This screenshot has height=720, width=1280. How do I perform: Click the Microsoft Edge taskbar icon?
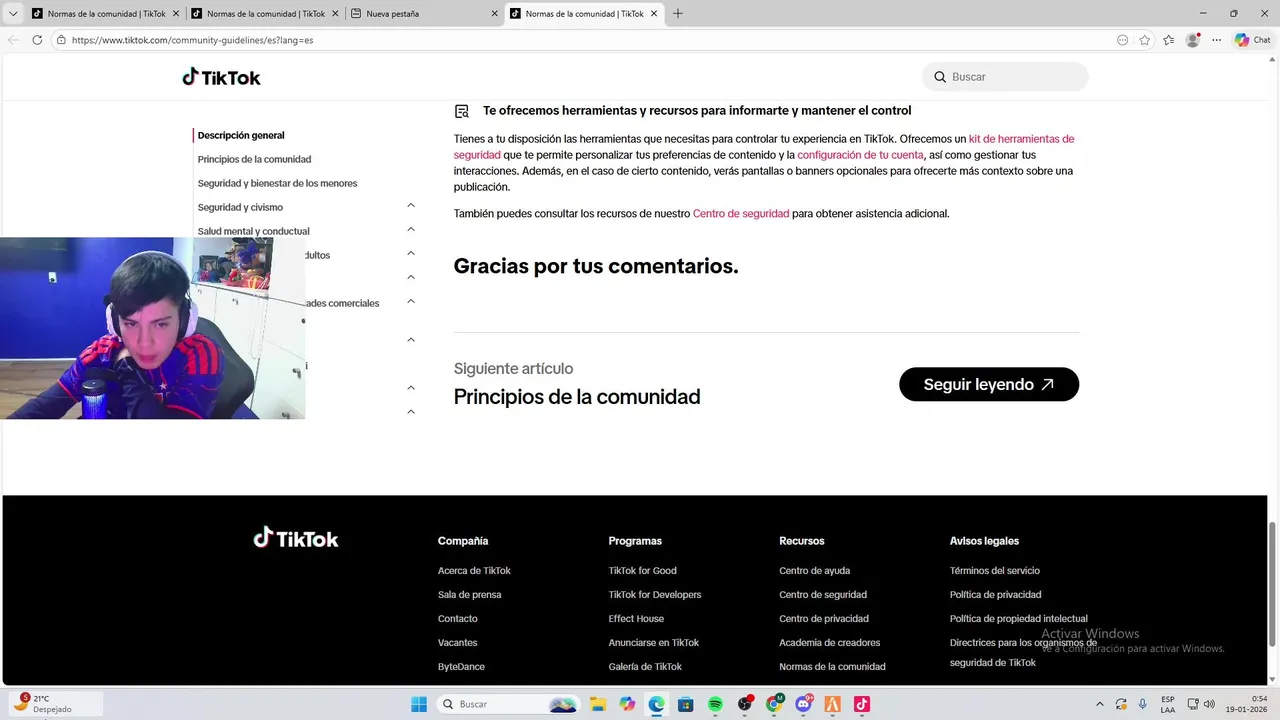[x=656, y=704]
